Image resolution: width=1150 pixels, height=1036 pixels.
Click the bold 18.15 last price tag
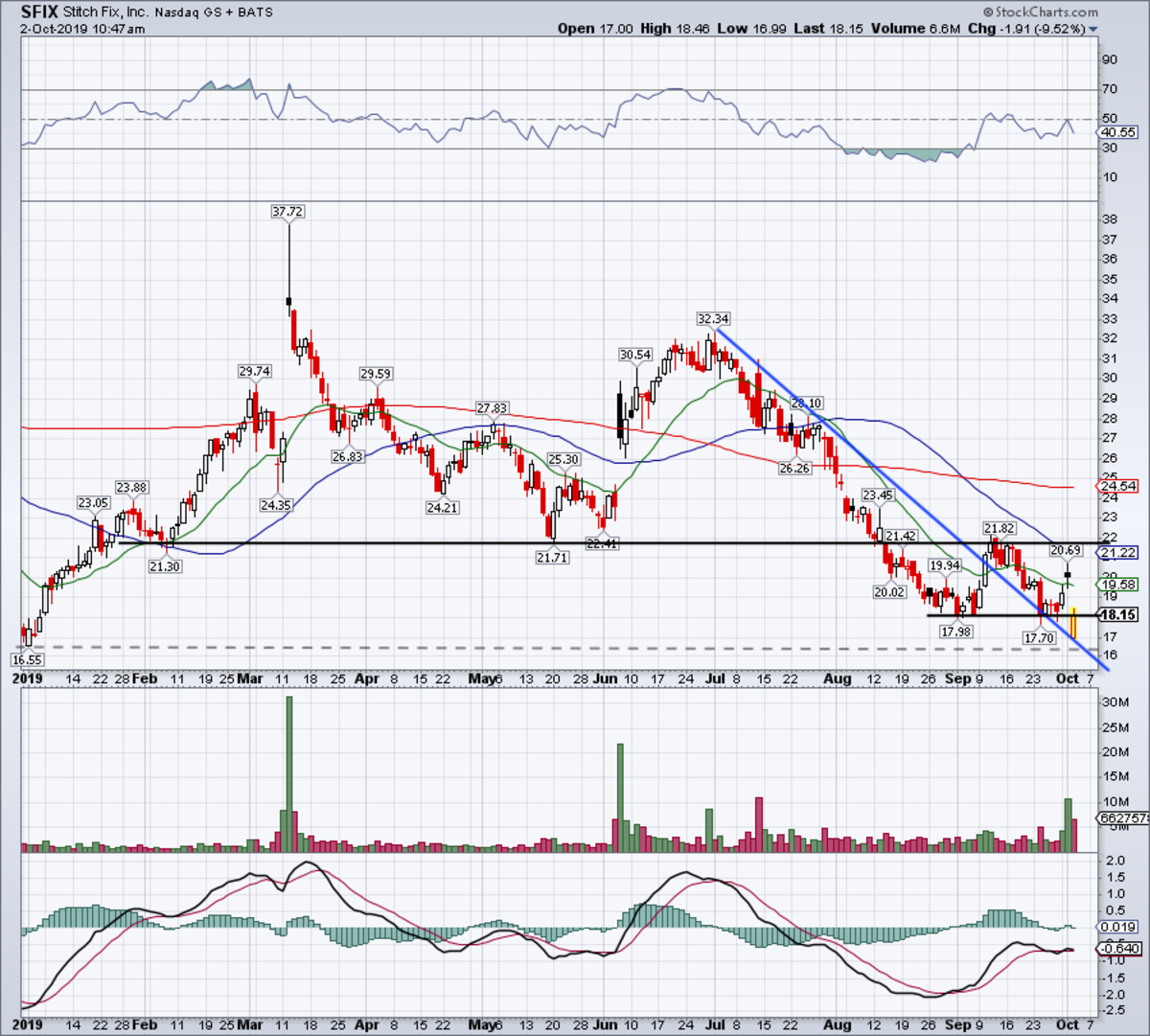pyautogui.click(x=1118, y=615)
